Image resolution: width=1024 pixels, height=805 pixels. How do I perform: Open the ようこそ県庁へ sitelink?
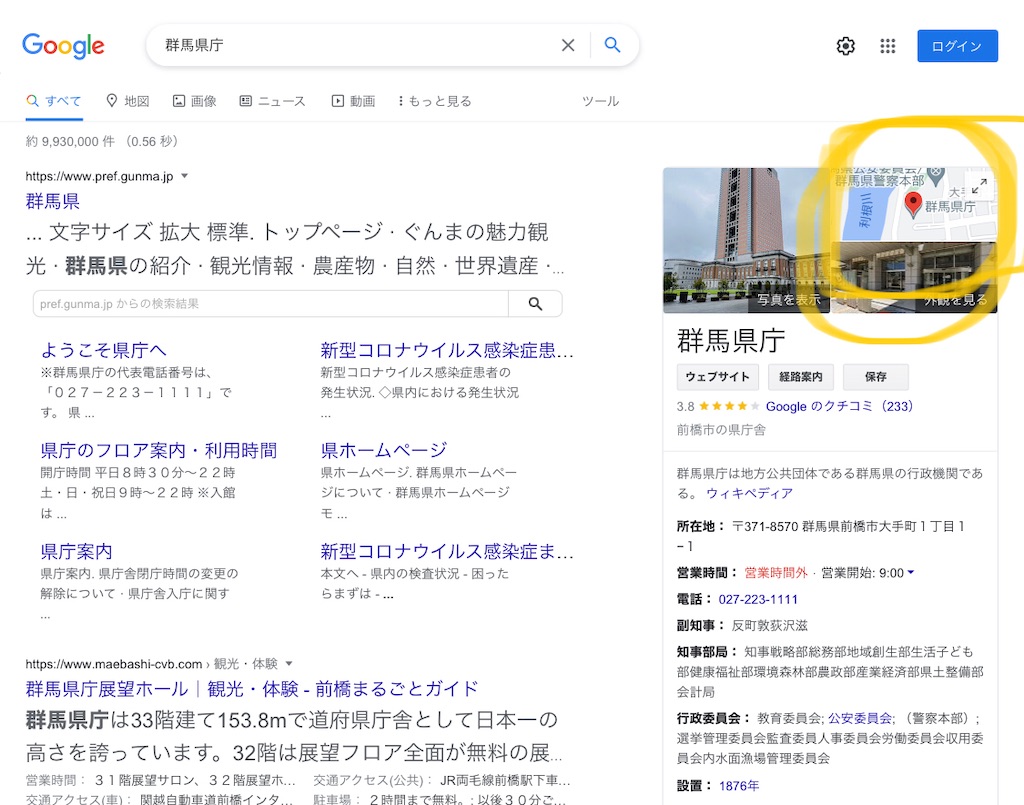[103, 351]
